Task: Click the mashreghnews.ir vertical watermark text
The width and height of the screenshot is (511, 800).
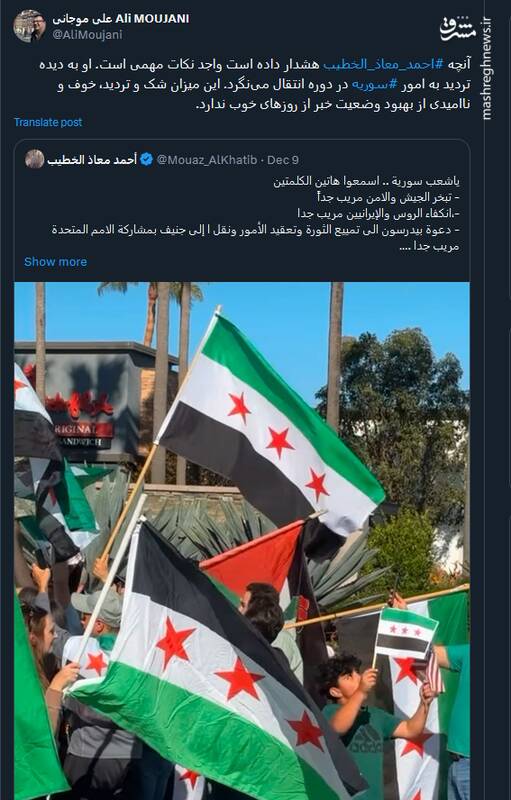Action: tap(486, 68)
